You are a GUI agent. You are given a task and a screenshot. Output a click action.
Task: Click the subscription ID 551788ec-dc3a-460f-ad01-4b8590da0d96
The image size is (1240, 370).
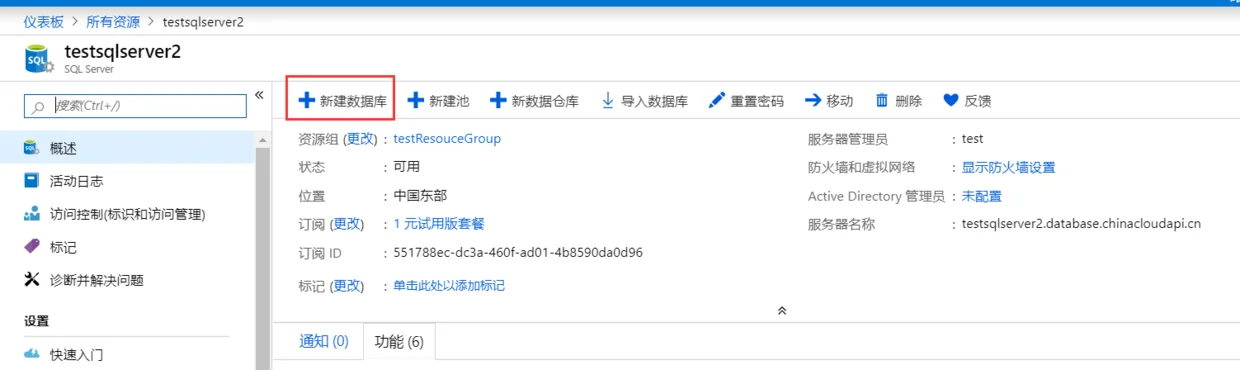pyautogui.click(x=518, y=253)
